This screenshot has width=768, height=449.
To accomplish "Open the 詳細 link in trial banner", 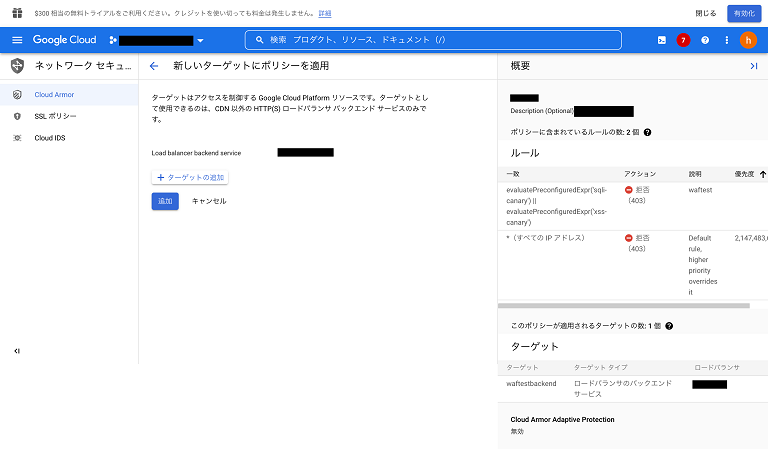I will point(325,13).
